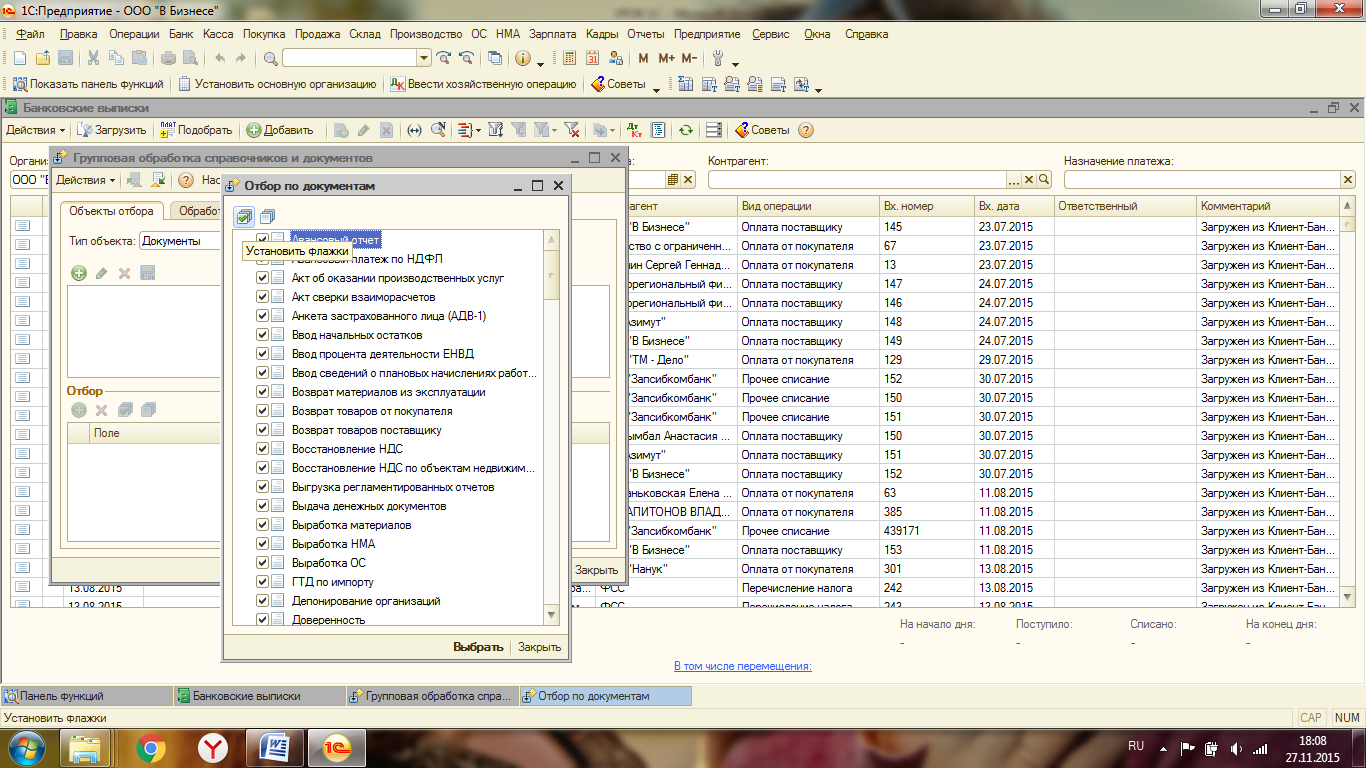
Task: Click Загрузить button in Банковские выписки
Action: coord(112,130)
